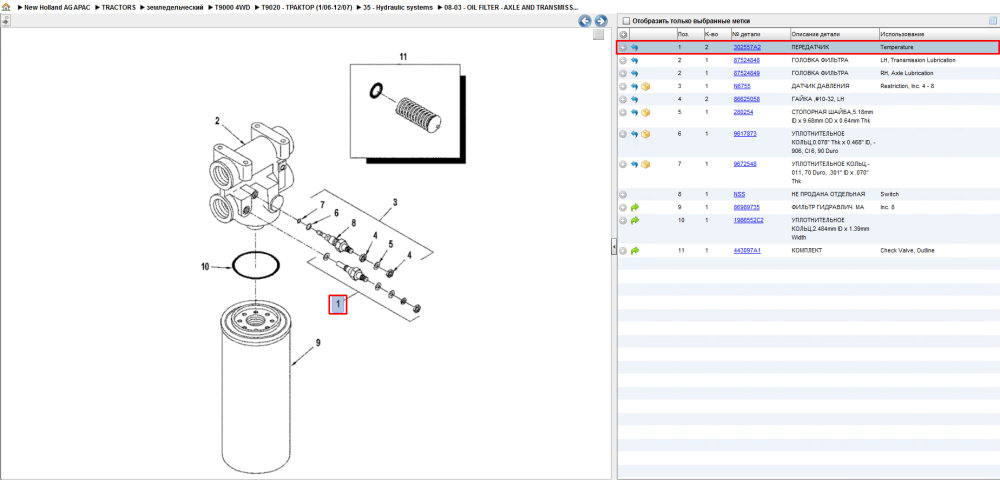Open part number 9617873 link
1000x480 pixels.
tap(745, 134)
